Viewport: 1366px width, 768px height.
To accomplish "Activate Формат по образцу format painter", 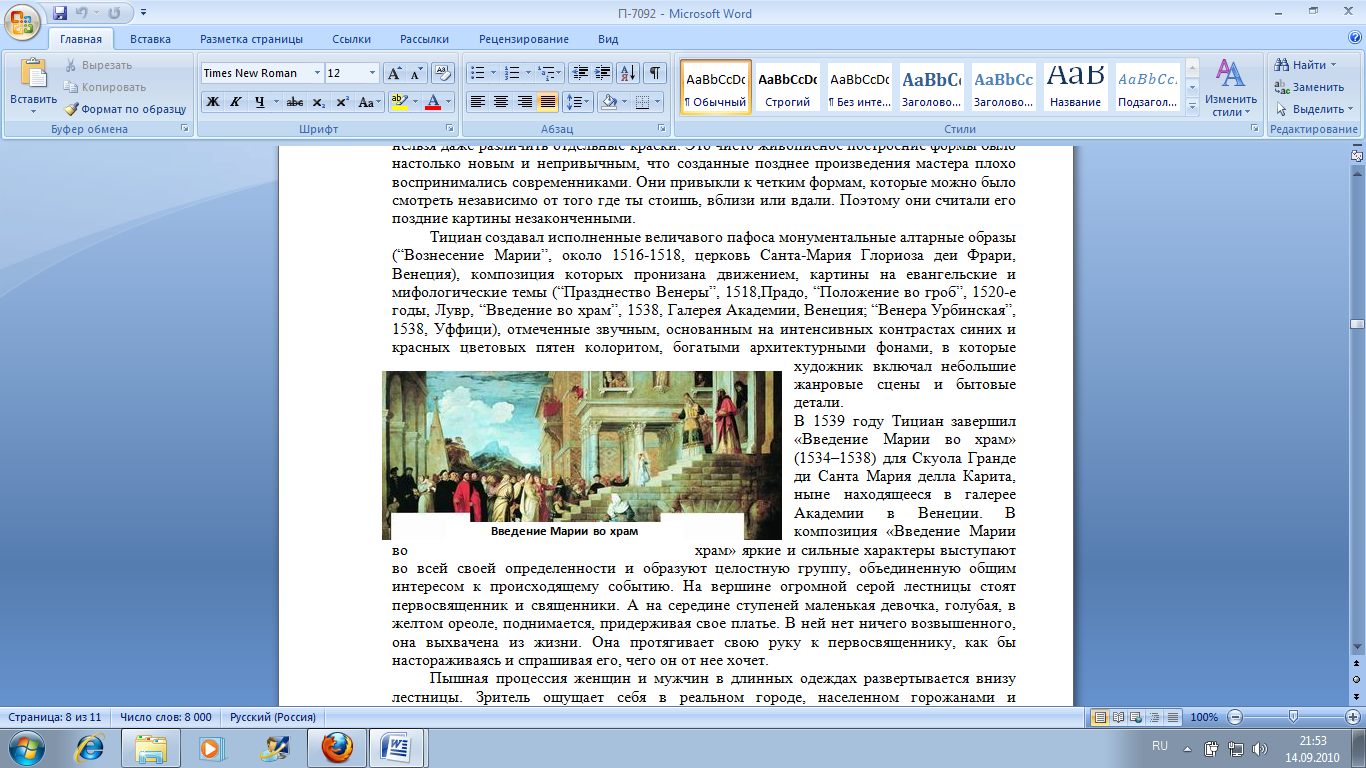I will 125,109.
